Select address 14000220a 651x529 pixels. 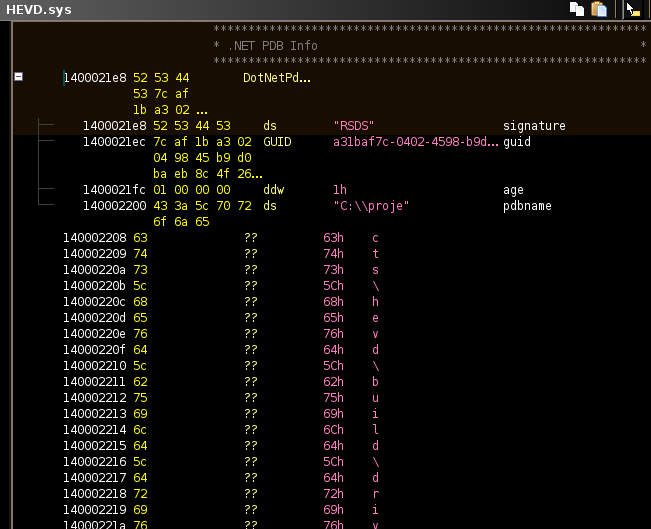click(95, 270)
